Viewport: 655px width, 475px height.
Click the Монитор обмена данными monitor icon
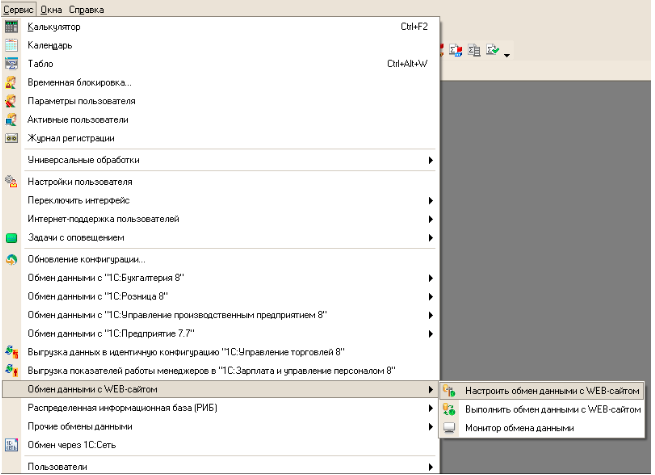[449, 428]
